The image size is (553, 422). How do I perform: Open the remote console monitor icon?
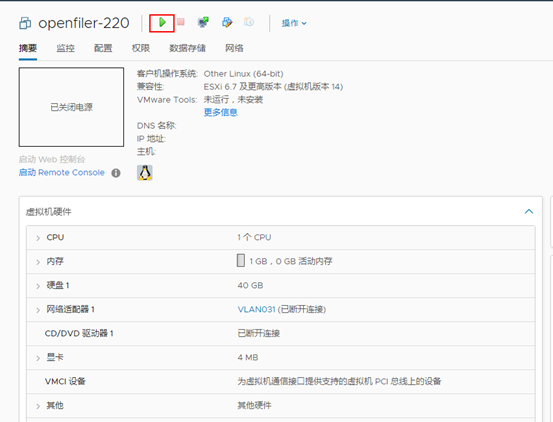point(203,22)
